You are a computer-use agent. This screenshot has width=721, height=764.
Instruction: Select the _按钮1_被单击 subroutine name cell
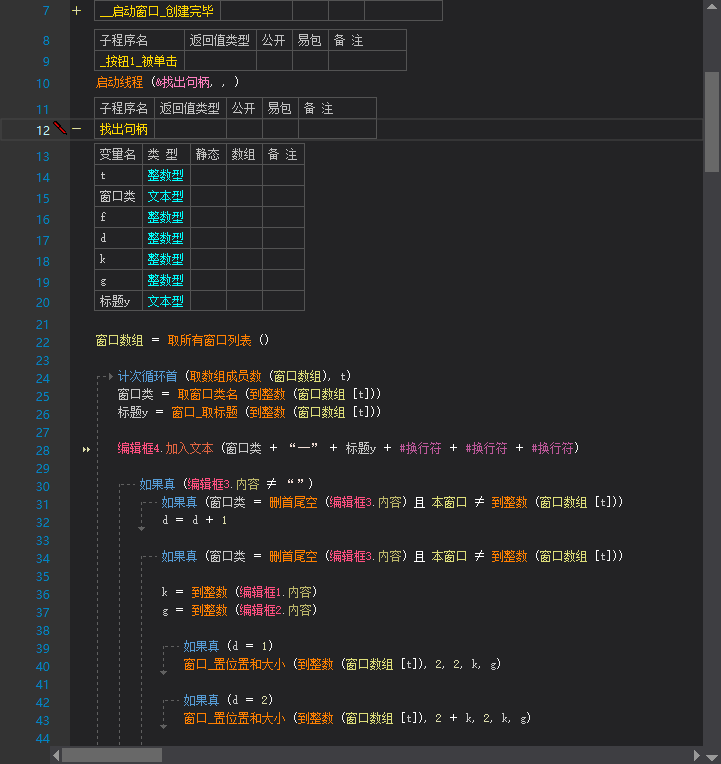click(x=139, y=61)
